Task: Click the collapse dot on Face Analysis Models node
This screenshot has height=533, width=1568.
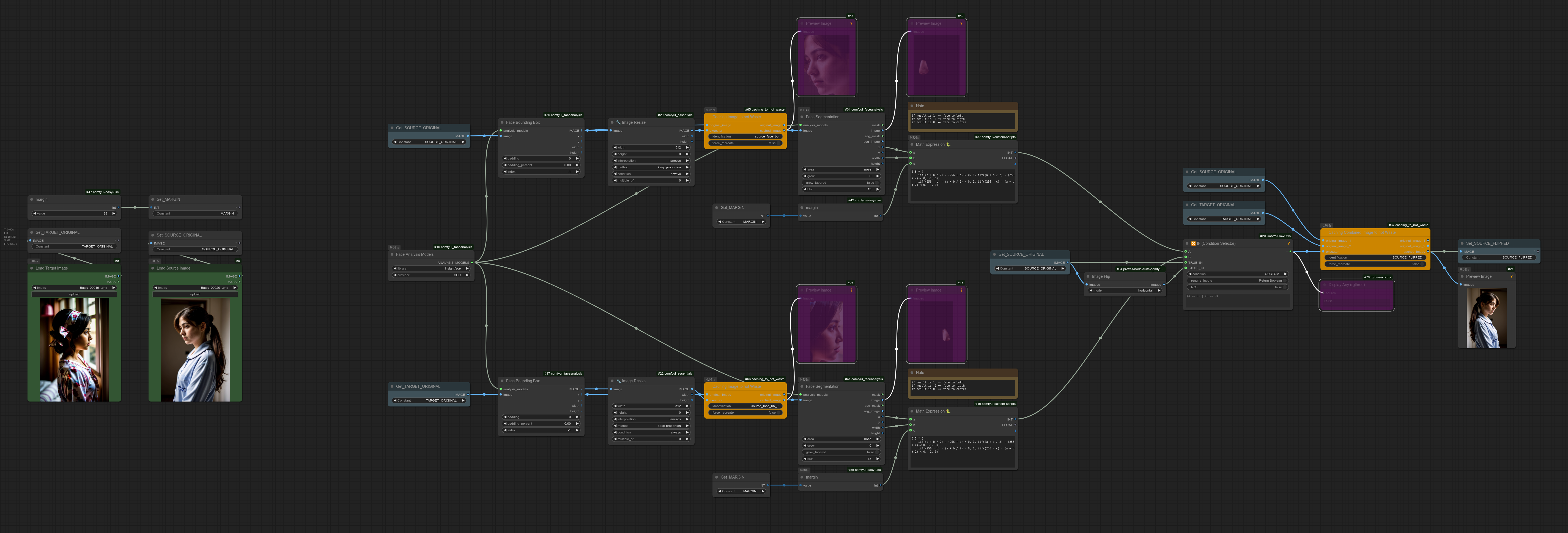Action: [392, 254]
